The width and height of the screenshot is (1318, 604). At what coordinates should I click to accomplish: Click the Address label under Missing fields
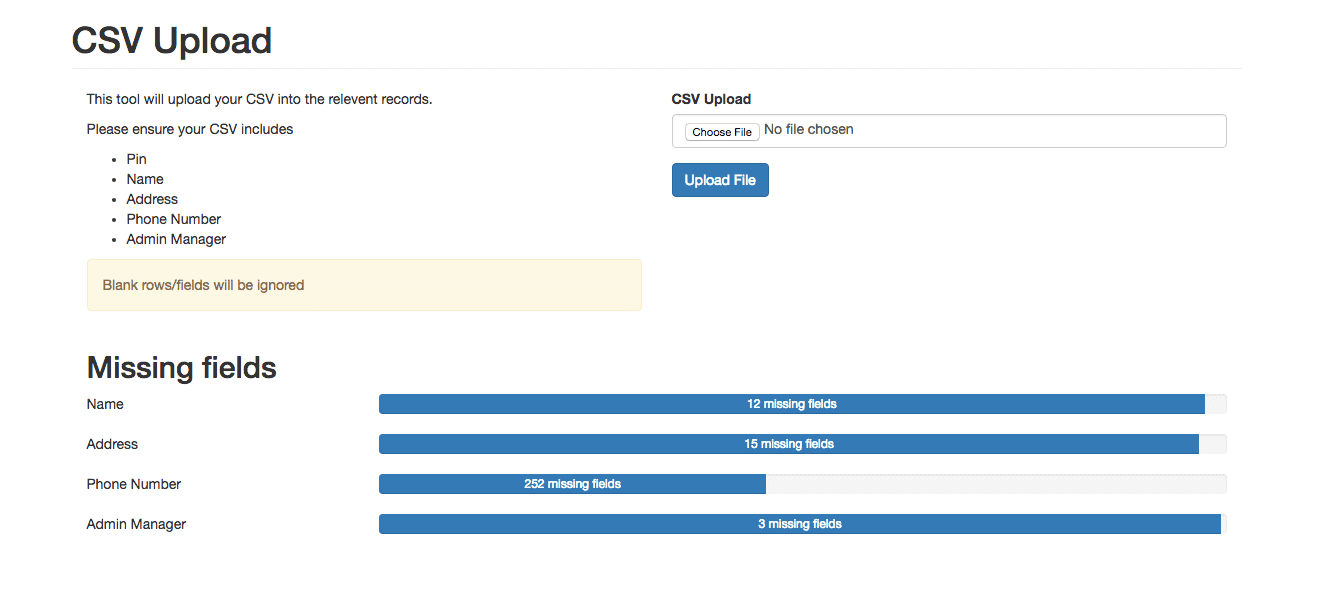point(112,444)
